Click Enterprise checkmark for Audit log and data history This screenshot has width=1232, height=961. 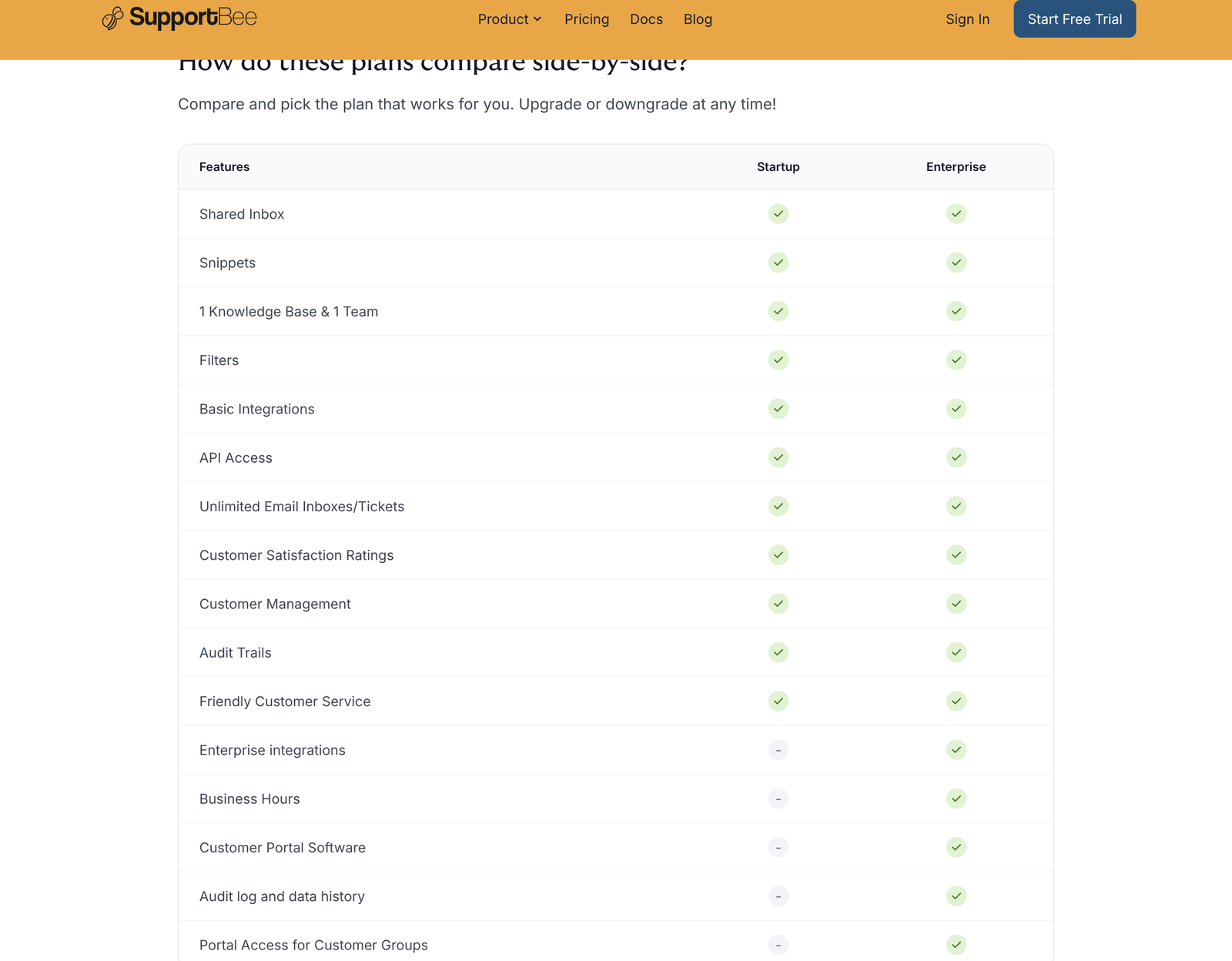956,896
